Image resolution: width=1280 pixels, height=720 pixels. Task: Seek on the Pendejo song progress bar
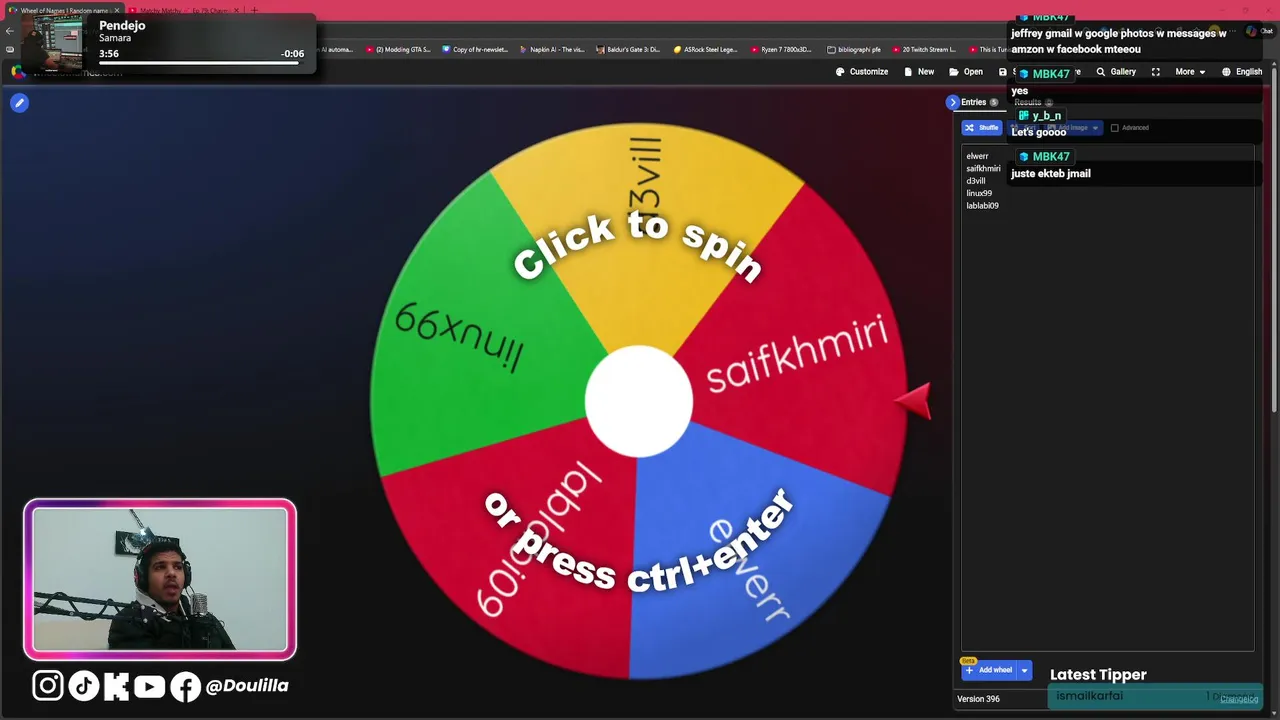(x=200, y=64)
